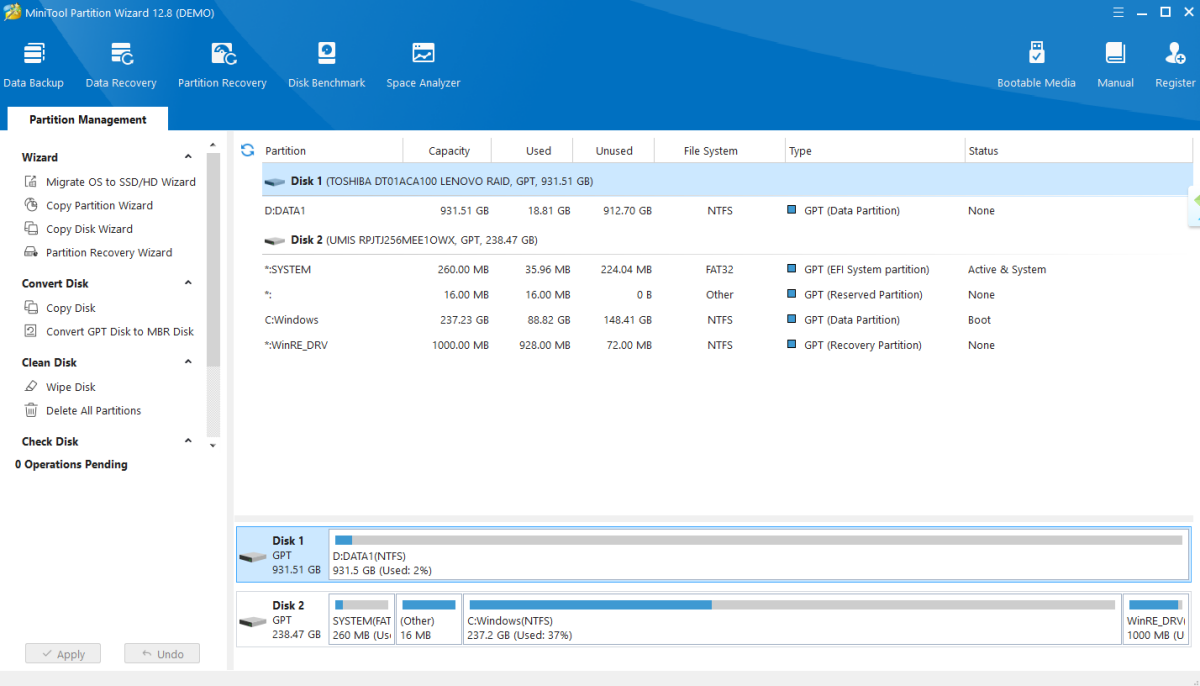Sort by the Used column header

[533, 151]
